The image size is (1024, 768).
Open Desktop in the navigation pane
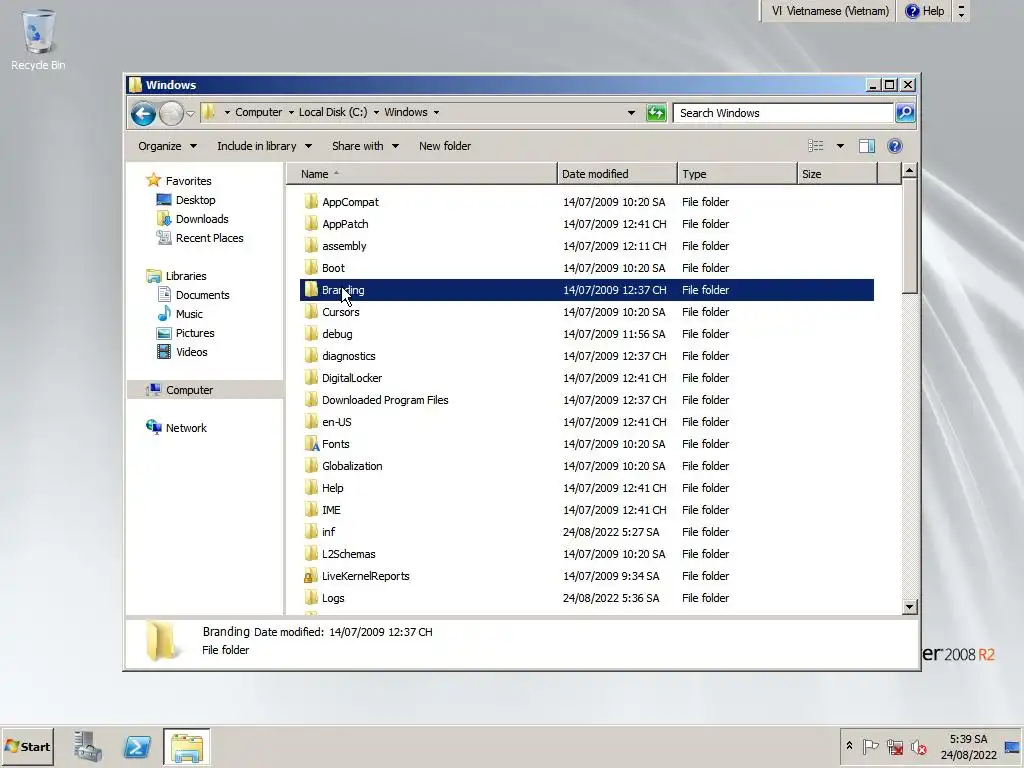click(x=195, y=200)
